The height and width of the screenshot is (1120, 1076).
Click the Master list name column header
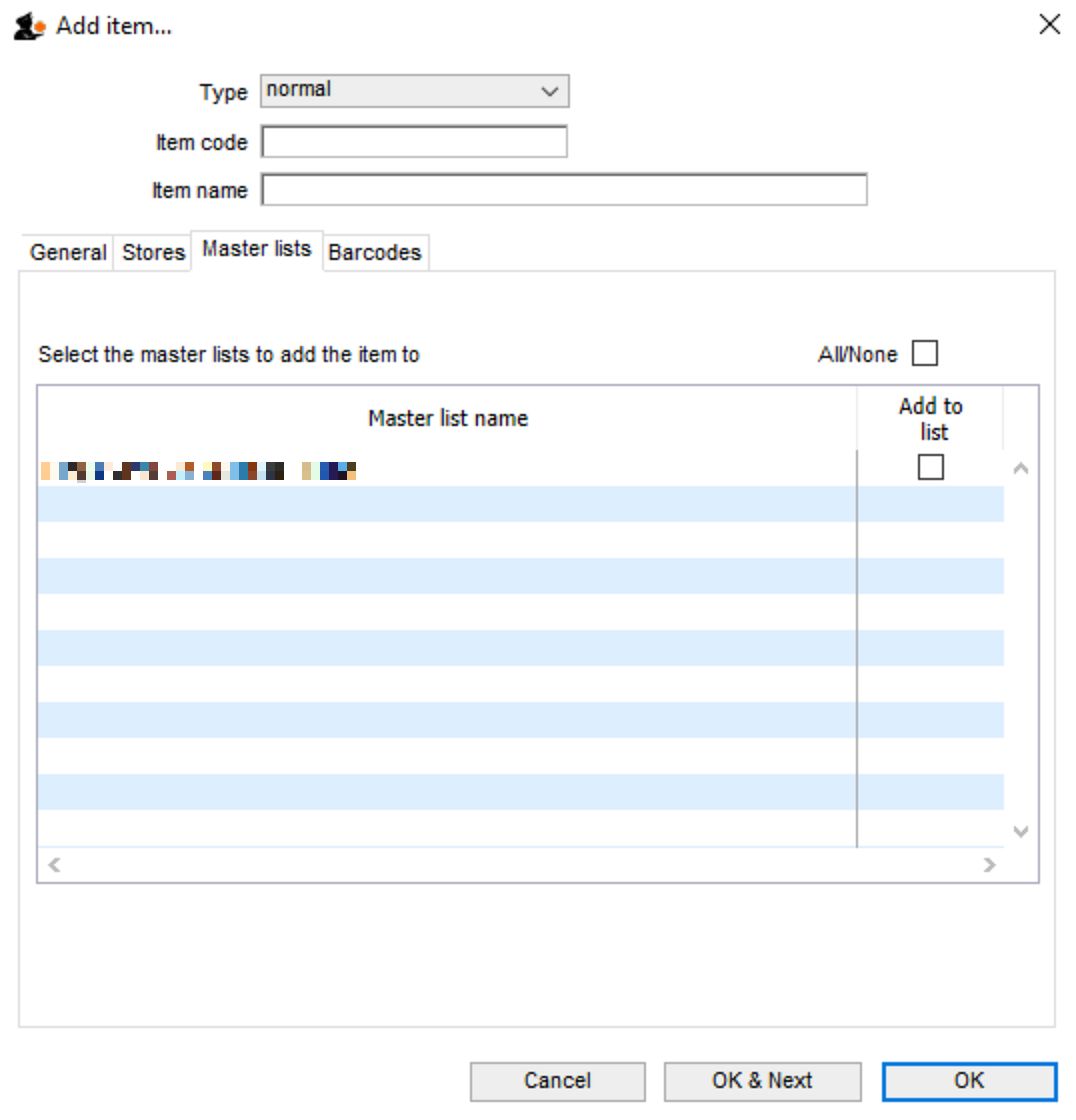447,418
